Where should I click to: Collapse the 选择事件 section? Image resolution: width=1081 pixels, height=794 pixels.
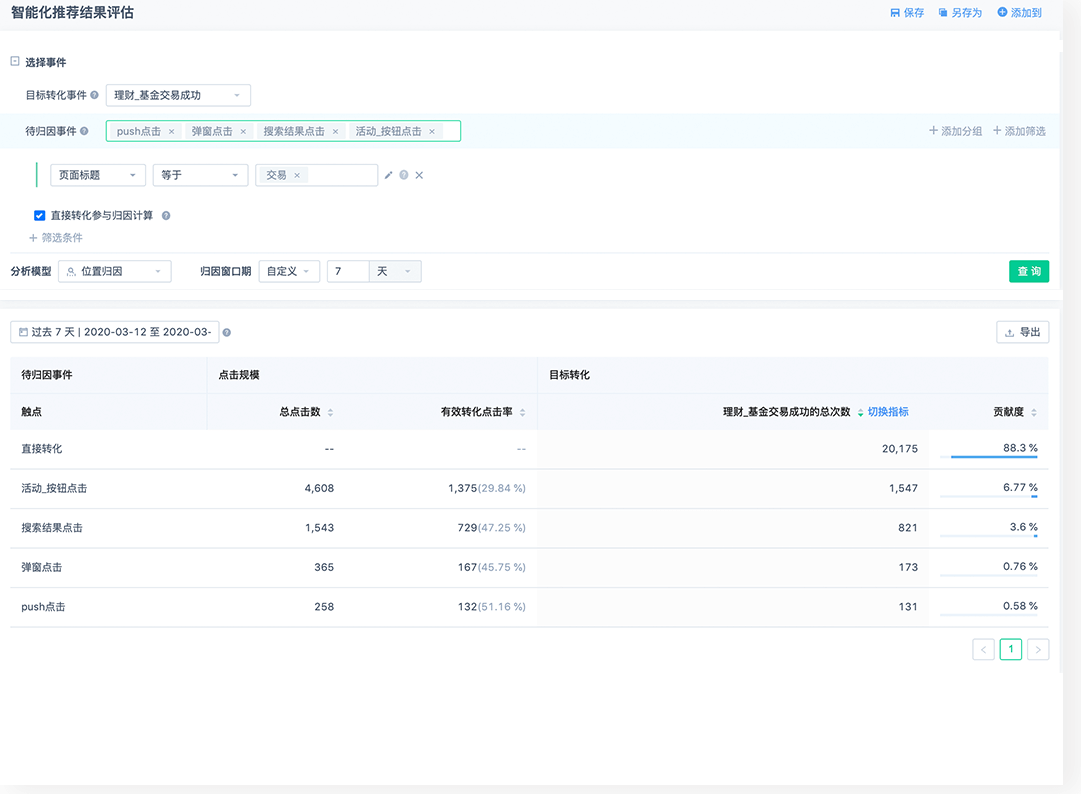click(14, 61)
